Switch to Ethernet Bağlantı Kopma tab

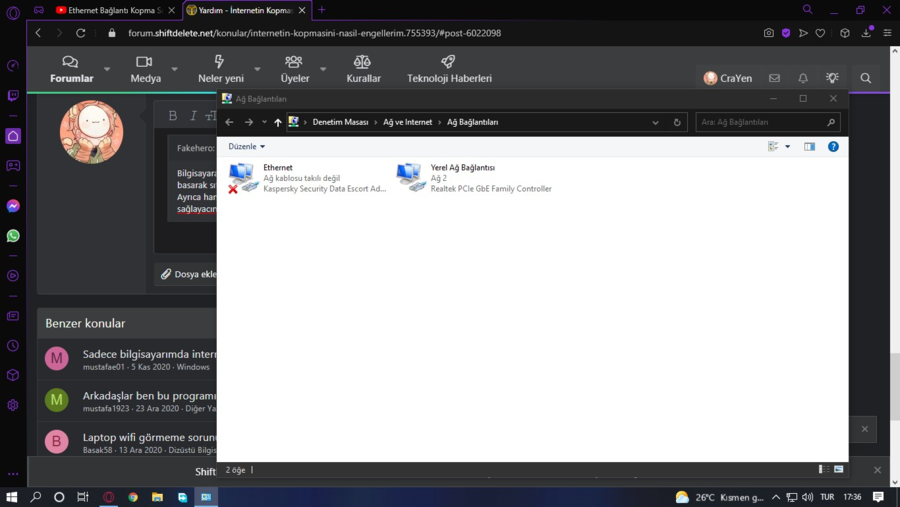(108, 10)
